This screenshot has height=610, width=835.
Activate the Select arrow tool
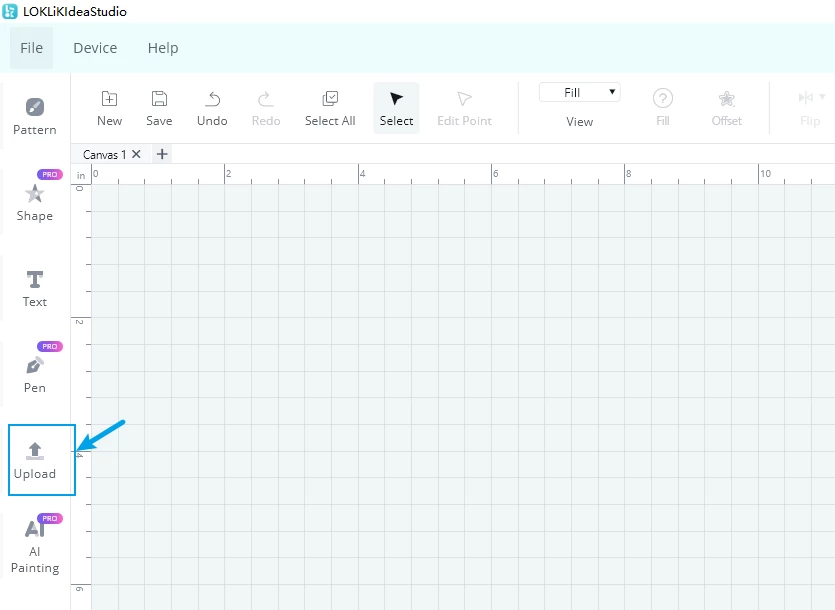(x=396, y=108)
